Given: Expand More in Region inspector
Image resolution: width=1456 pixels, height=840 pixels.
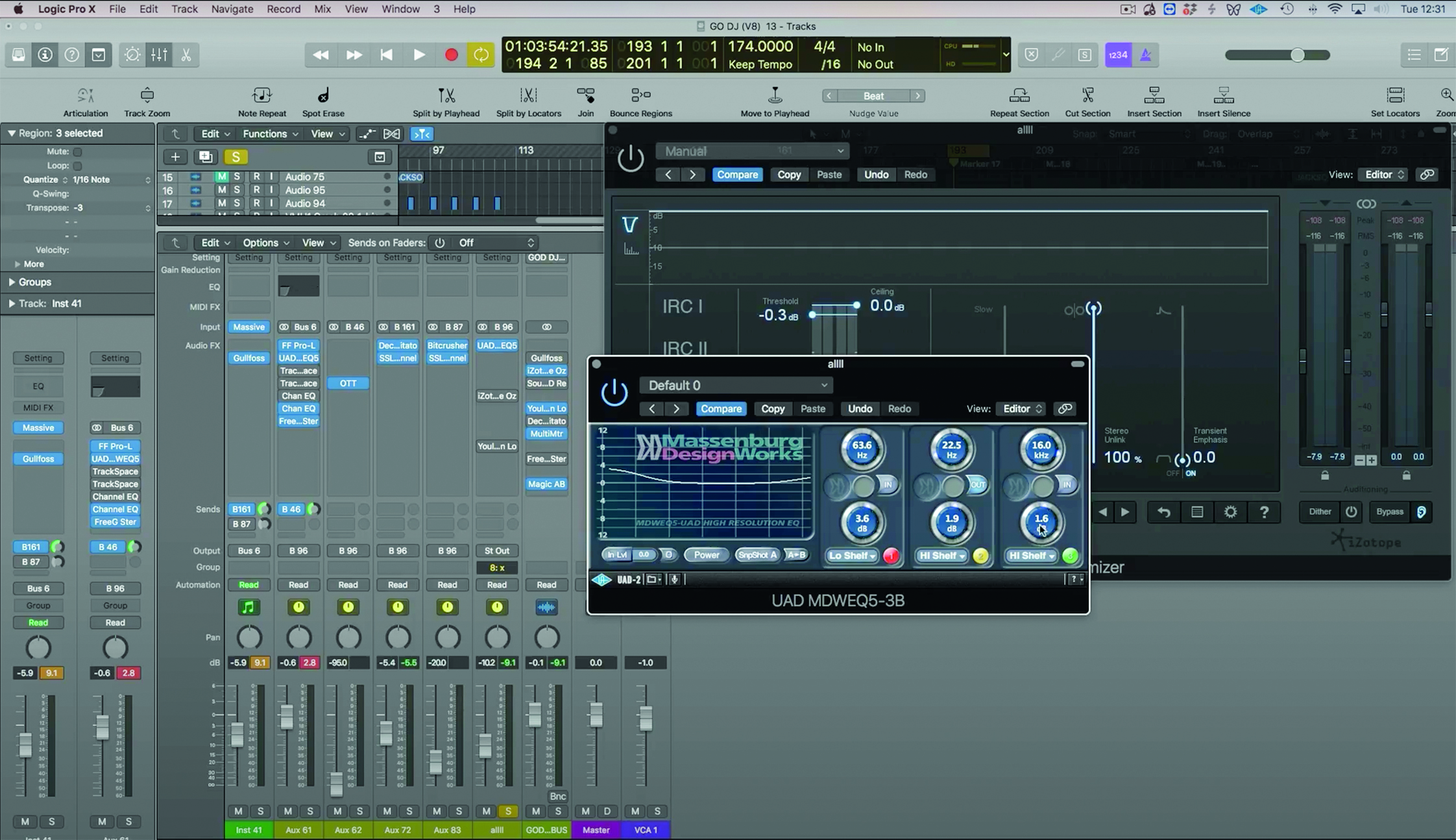Looking at the screenshot, I should [x=18, y=264].
